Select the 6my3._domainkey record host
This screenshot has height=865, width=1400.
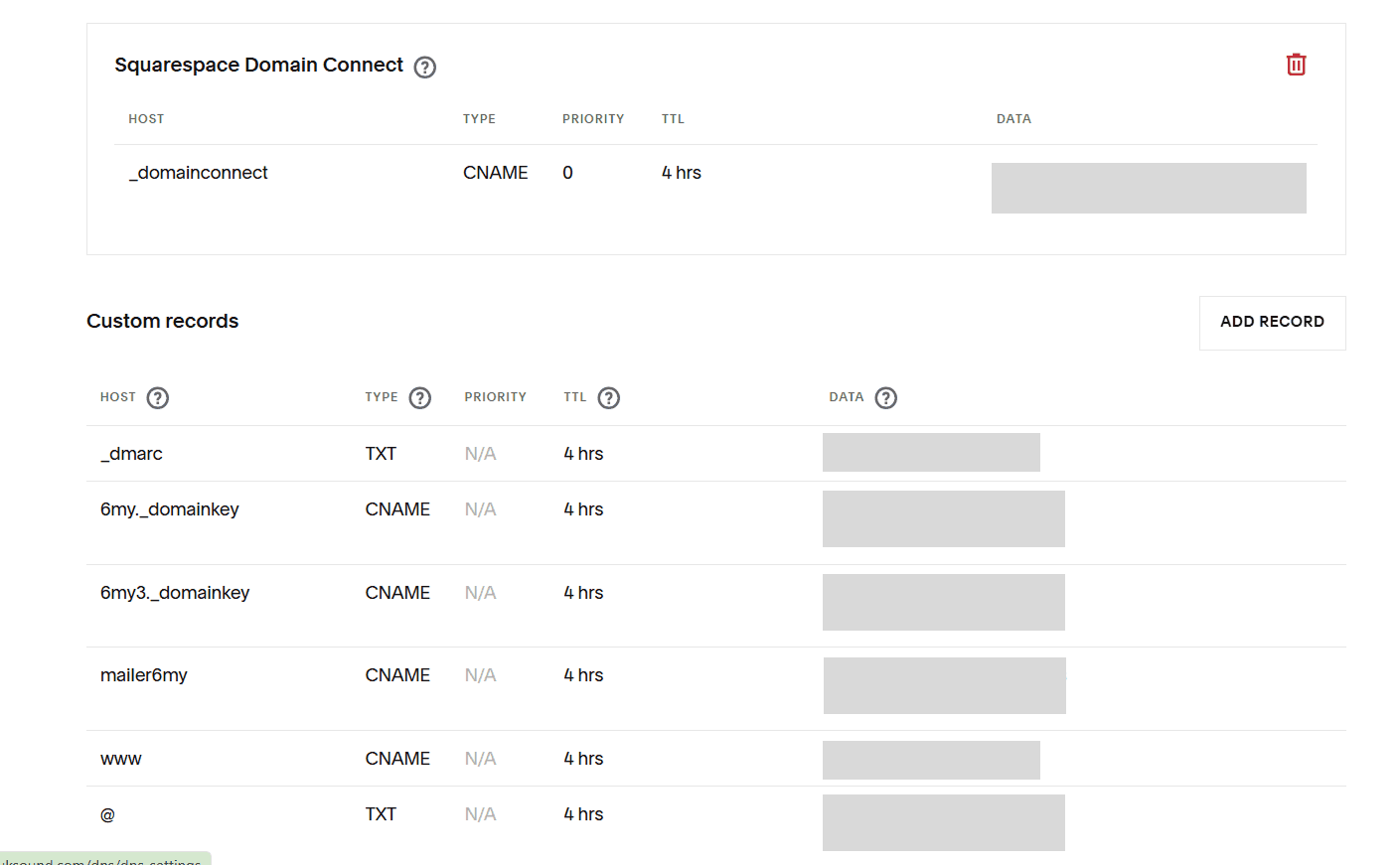coord(175,593)
